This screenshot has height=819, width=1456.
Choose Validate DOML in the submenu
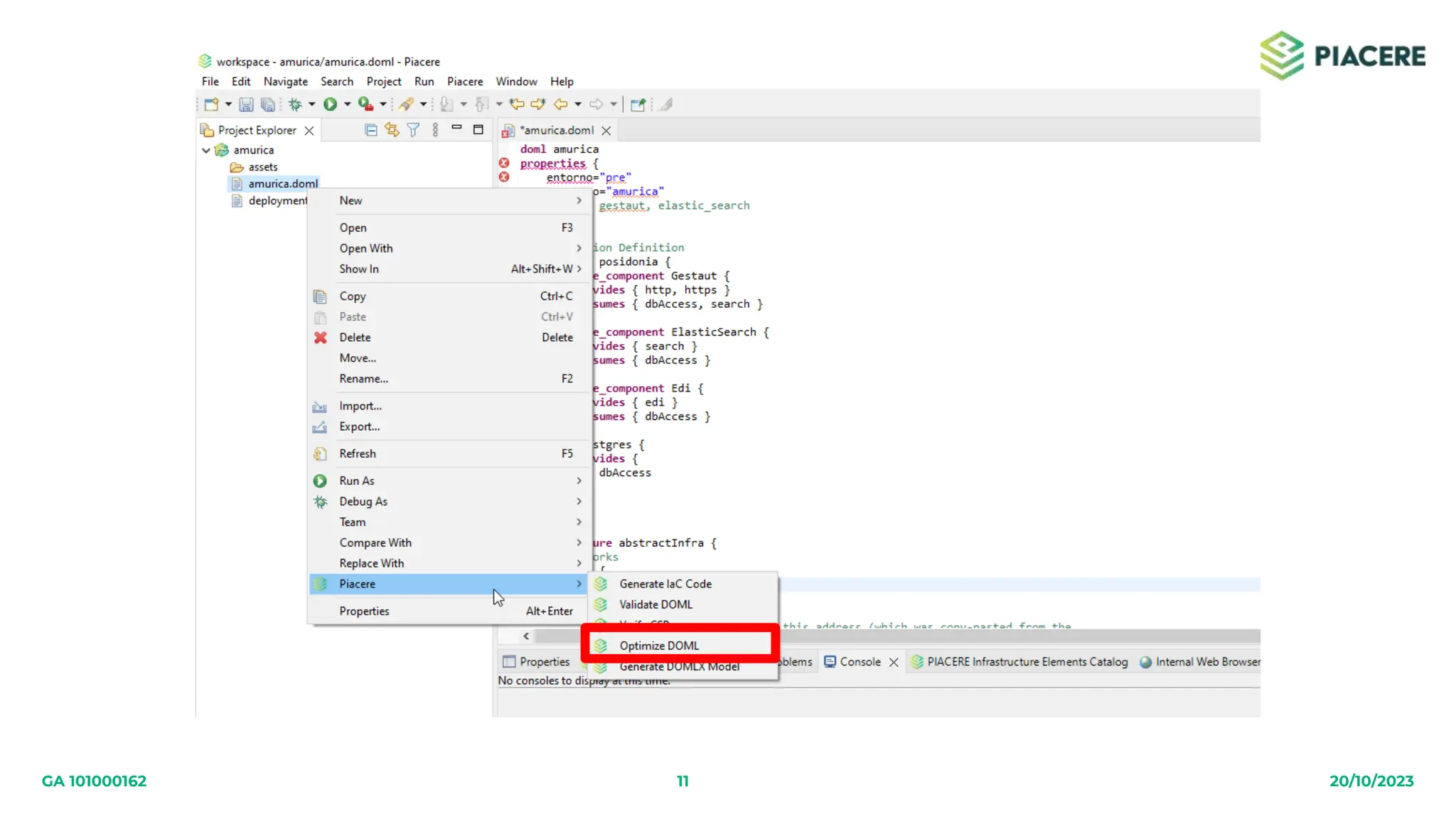click(655, 604)
